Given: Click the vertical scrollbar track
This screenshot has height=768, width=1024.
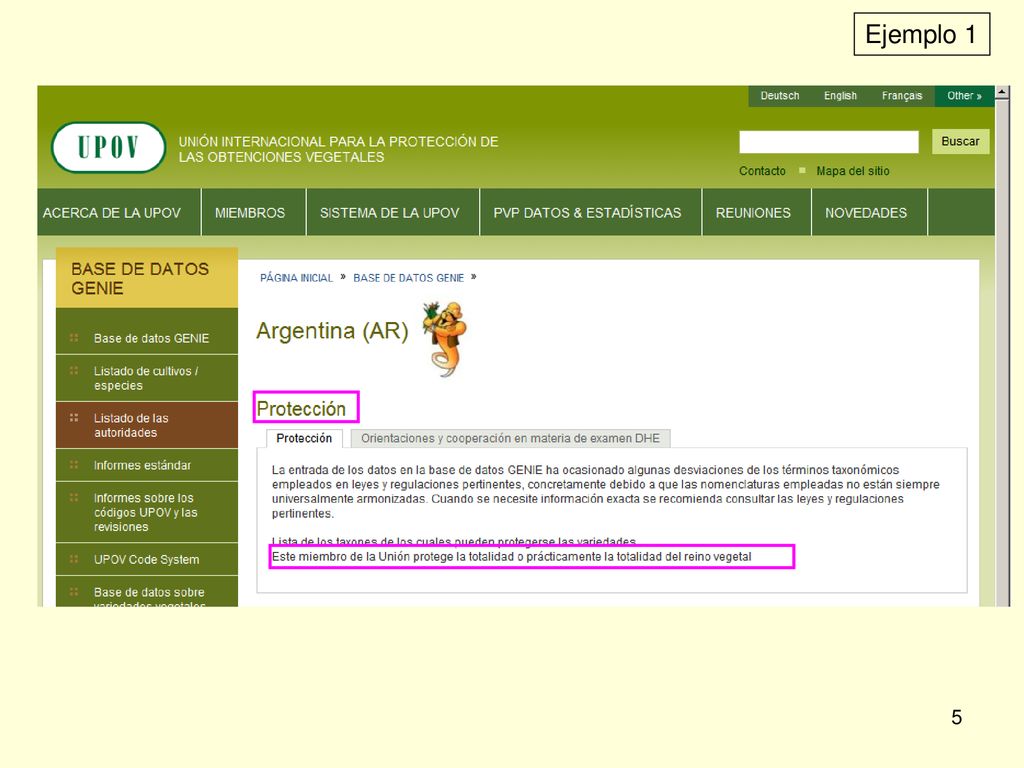Looking at the screenshot, I should pyautogui.click(x=1002, y=353).
